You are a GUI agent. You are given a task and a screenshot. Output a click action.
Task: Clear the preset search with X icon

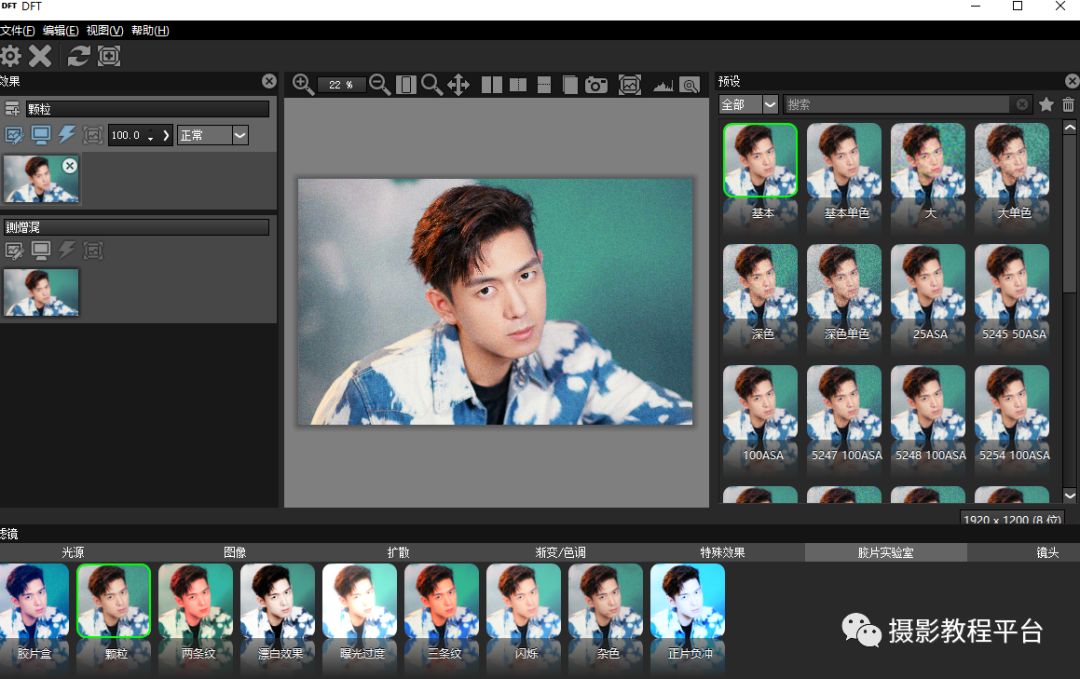(x=1022, y=105)
